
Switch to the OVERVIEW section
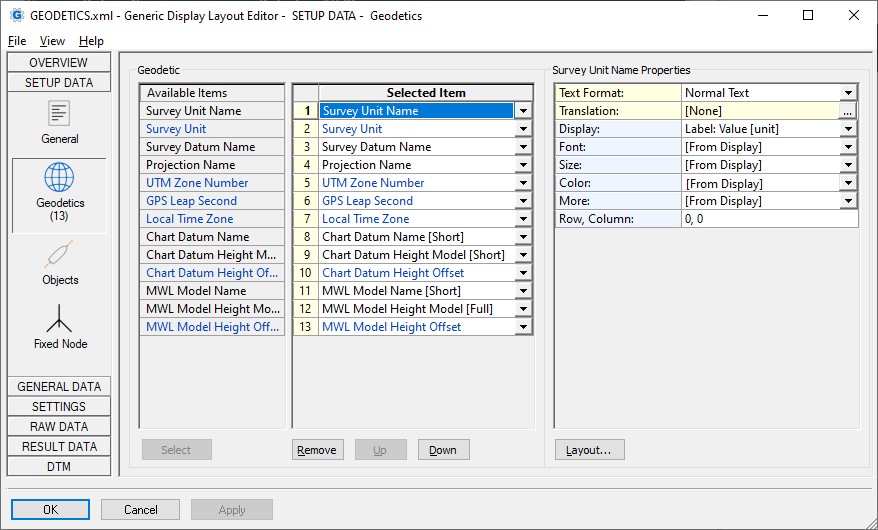[x=59, y=63]
